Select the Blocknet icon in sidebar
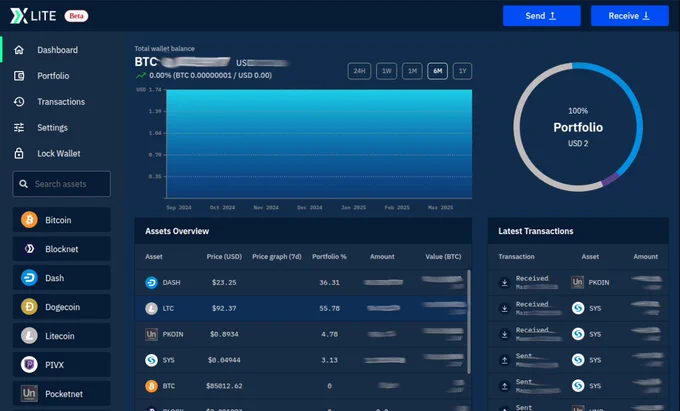 click(x=29, y=249)
